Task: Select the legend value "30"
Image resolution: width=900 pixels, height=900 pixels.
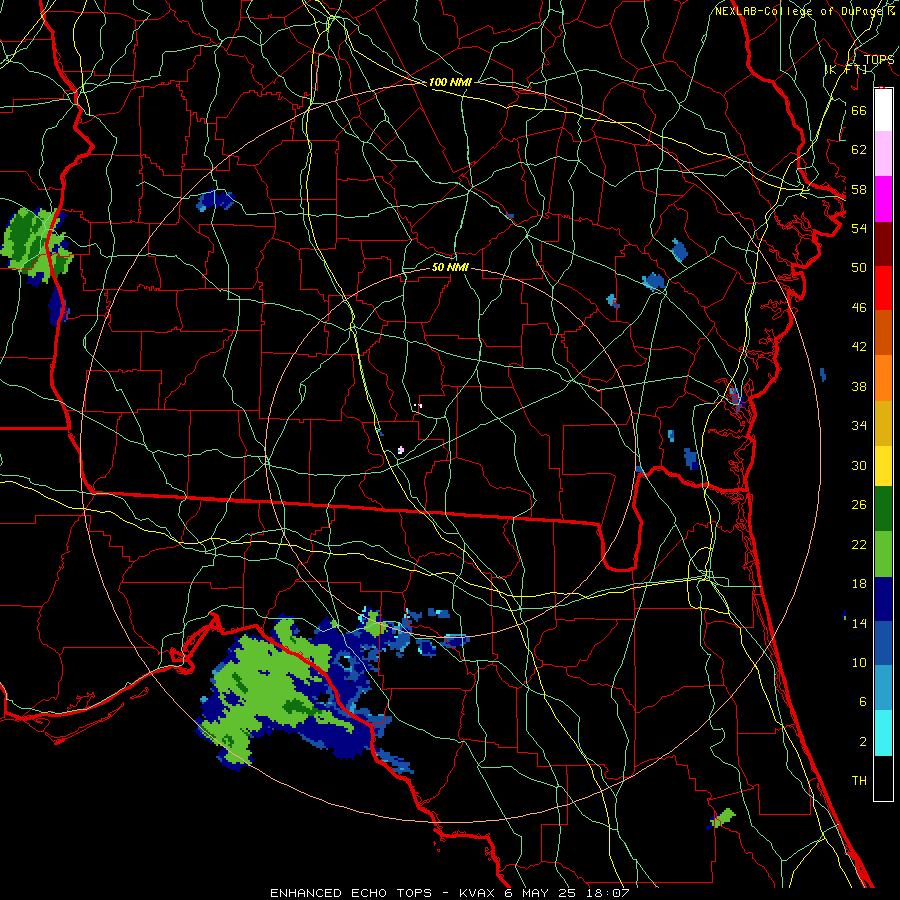Action: point(859,465)
